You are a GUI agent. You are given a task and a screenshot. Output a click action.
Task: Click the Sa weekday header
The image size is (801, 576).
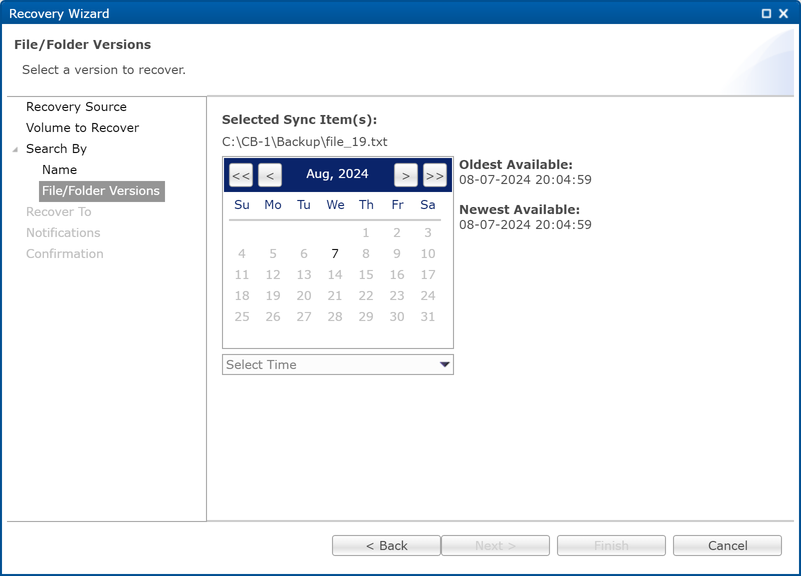click(428, 205)
